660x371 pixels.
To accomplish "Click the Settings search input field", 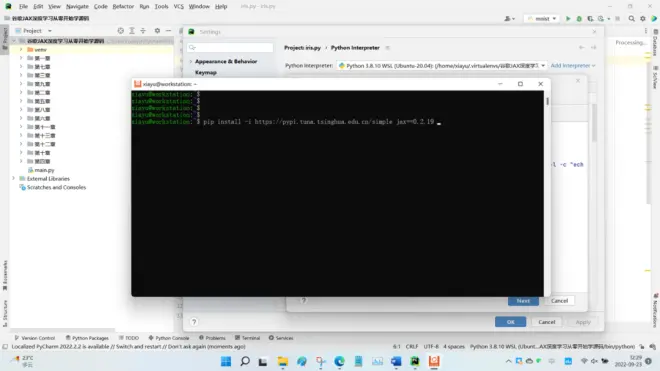I will point(230,48).
